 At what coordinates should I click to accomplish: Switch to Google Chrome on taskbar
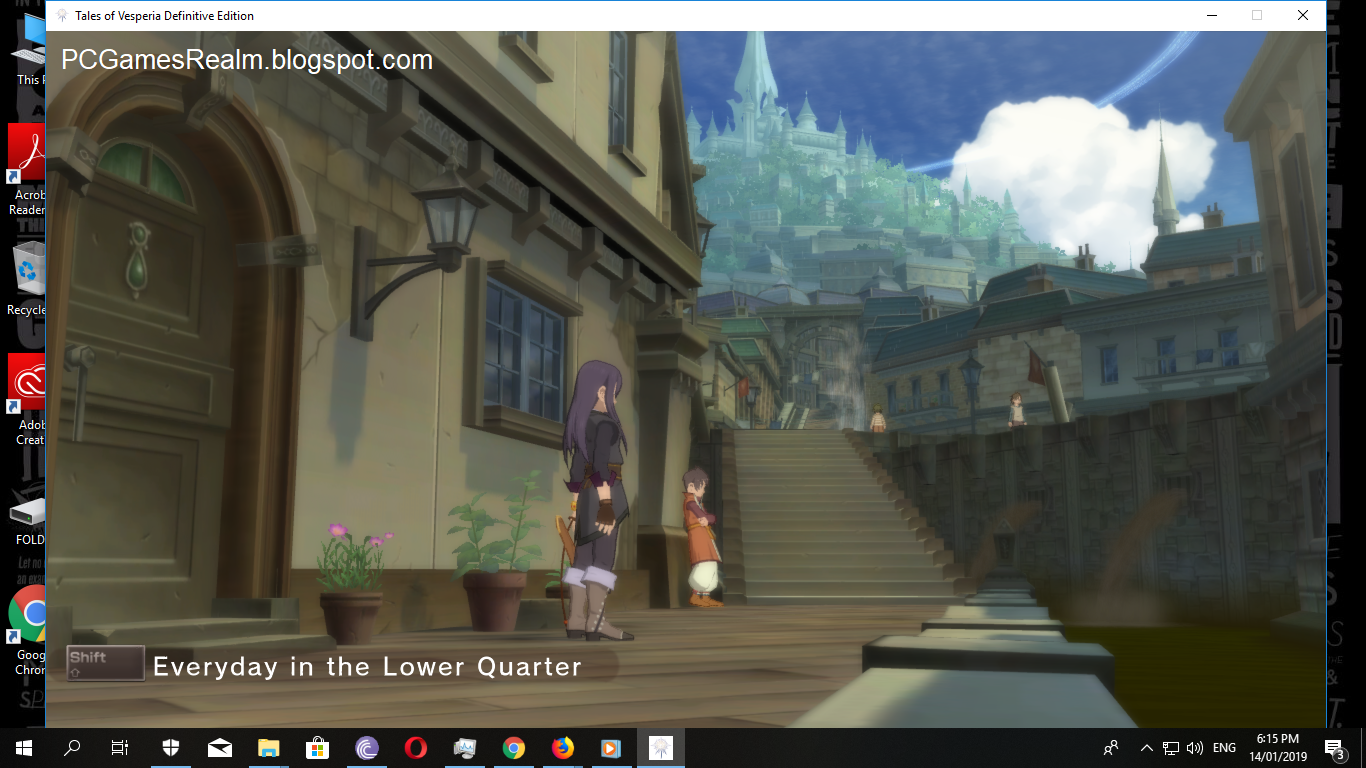514,747
